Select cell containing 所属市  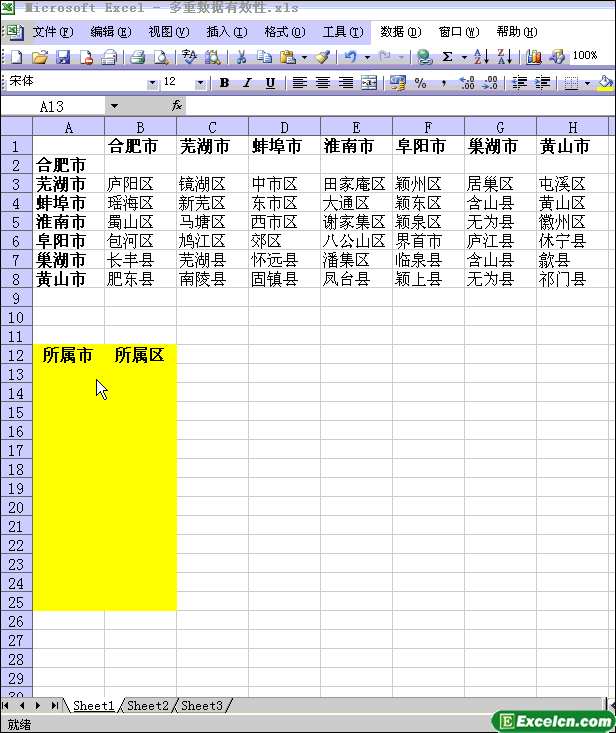coord(68,355)
